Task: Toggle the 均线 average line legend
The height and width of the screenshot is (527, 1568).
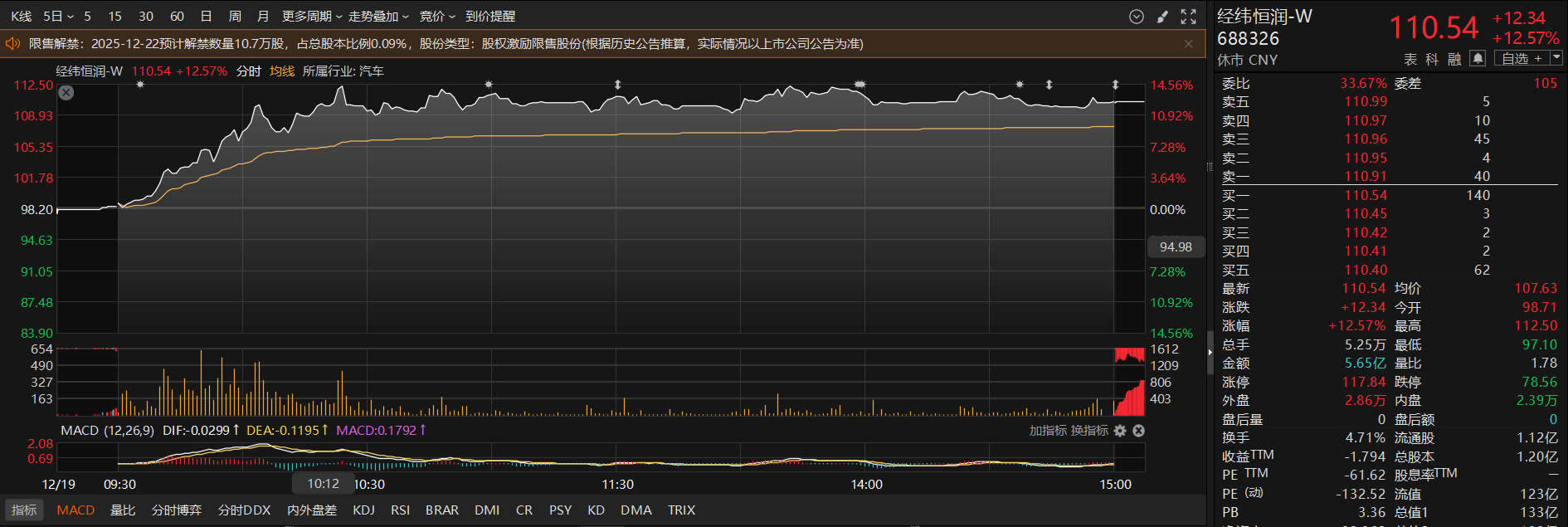Action: pos(282,71)
